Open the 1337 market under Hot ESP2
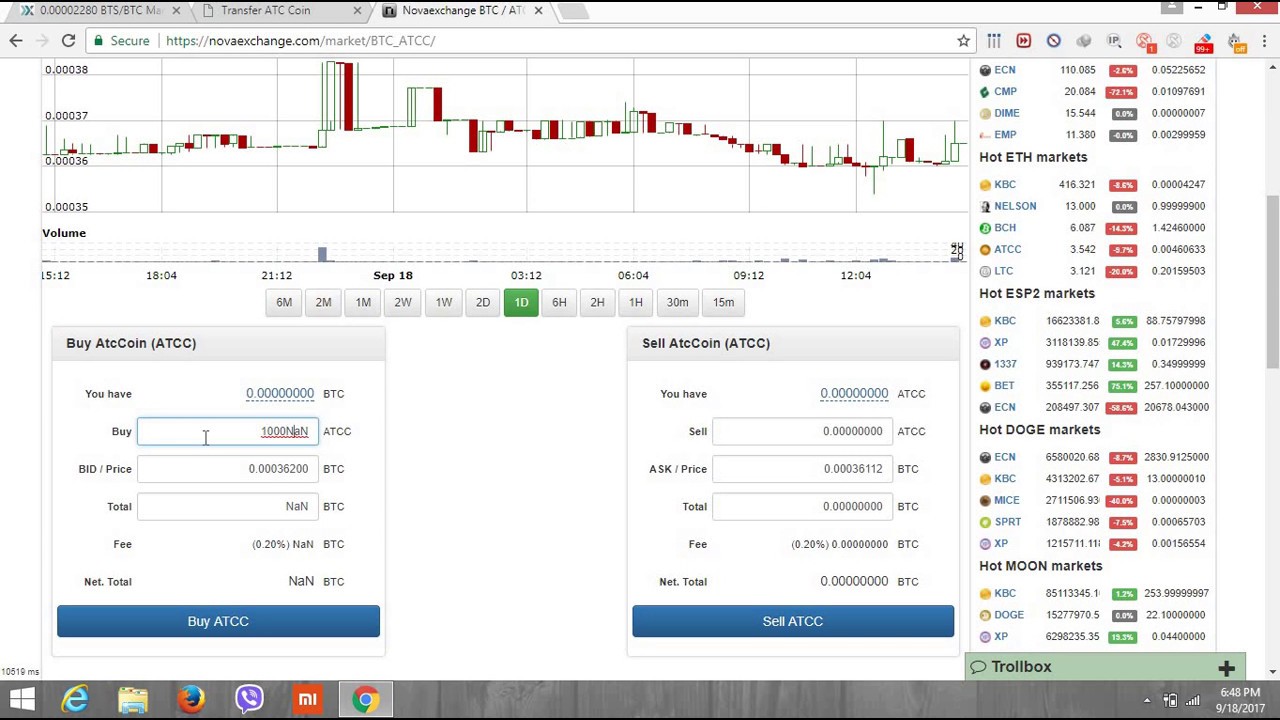1280x720 pixels. 1005,364
